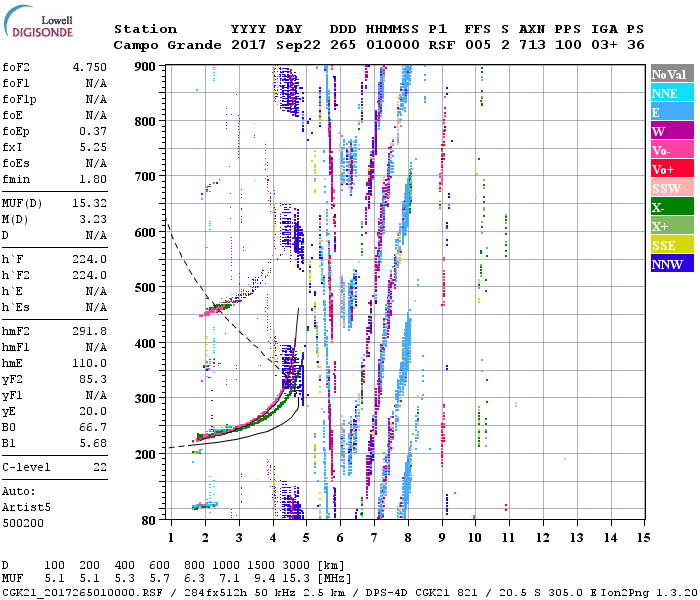Click the M(D) value 3.23

pyautogui.click(x=93, y=220)
